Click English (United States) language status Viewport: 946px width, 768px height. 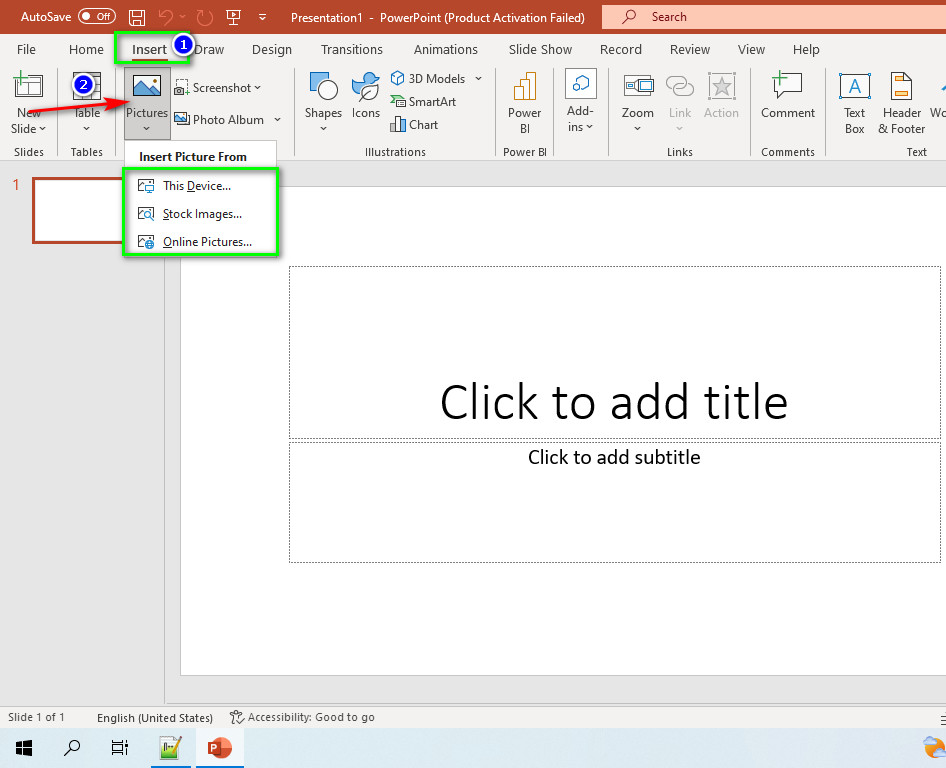pos(154,717)
